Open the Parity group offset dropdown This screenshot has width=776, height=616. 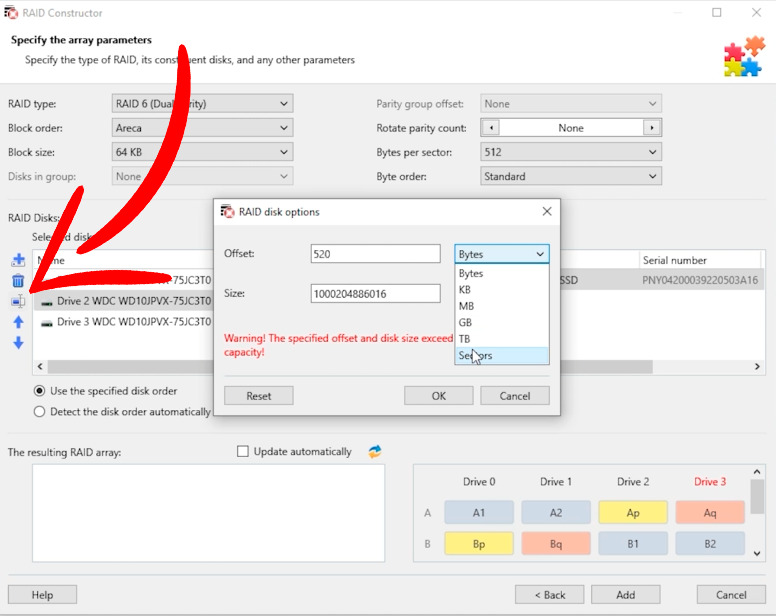click(x=571, y=103)
